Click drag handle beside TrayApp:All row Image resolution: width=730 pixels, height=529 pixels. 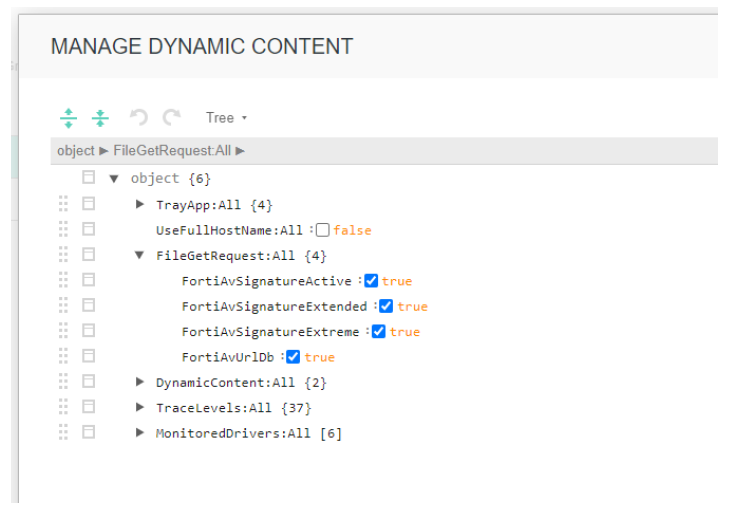pos(64,204)
